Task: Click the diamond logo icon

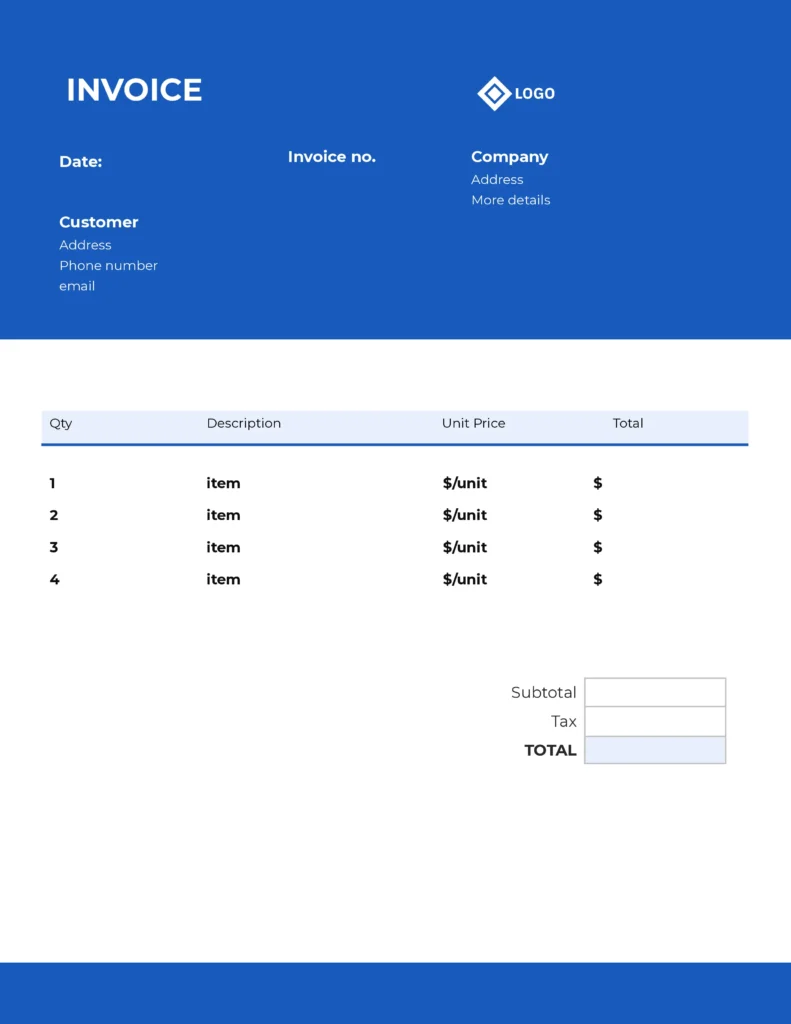Action: click(494, 93)
